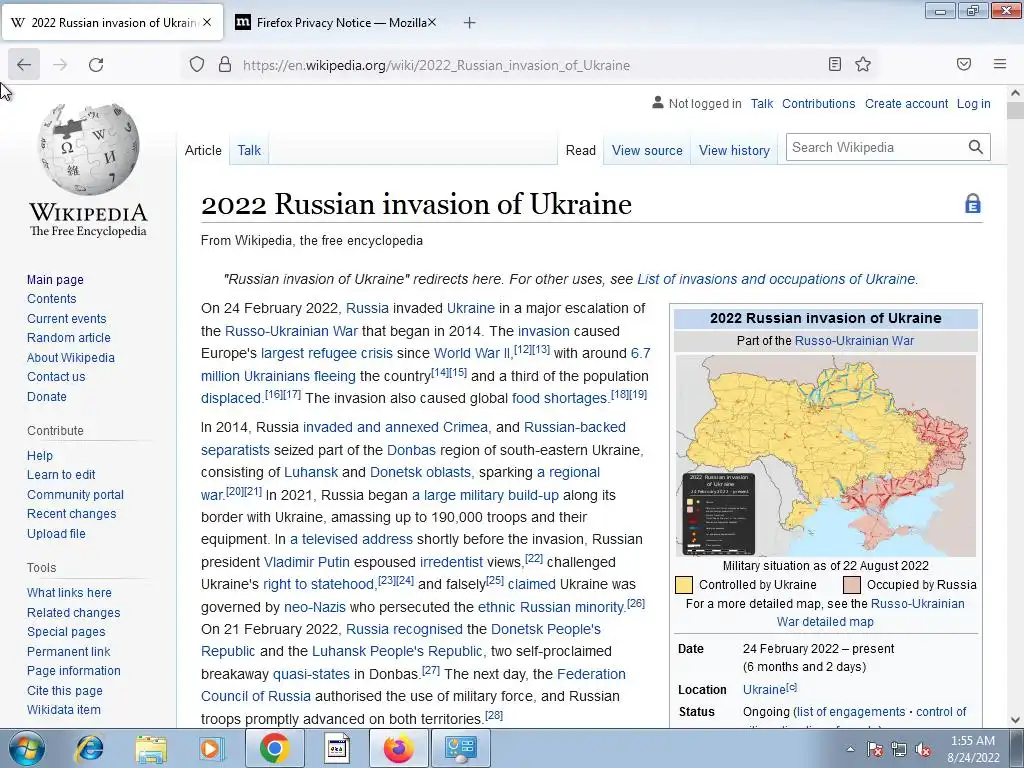This screenshot has width=1024, height=768.
Task: Click the Search Wikipedia input field
Action: pyautogui.click(x=875, y=147)
